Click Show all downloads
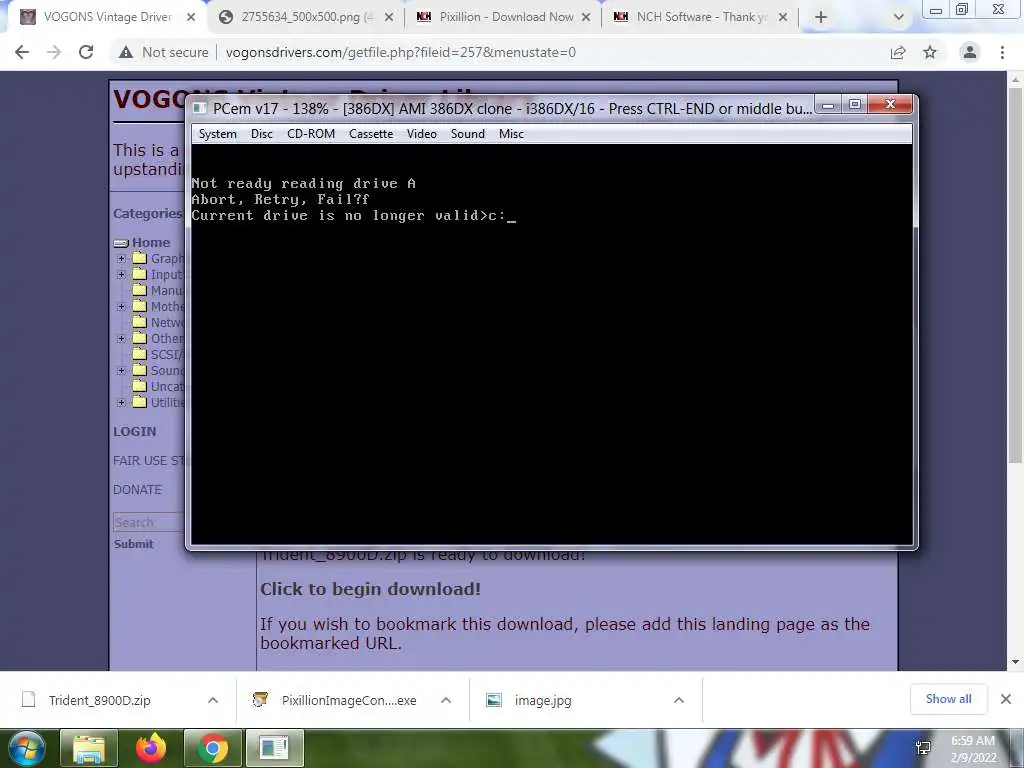The image size is (1024, 768). (948, 699)
